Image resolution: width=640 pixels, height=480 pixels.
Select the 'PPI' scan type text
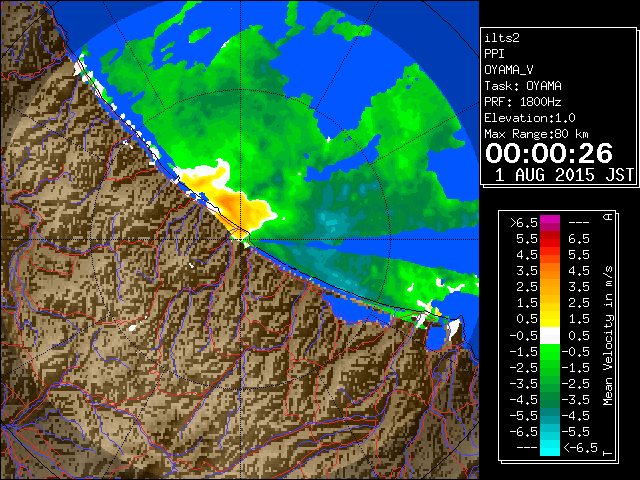coord(494,54)
